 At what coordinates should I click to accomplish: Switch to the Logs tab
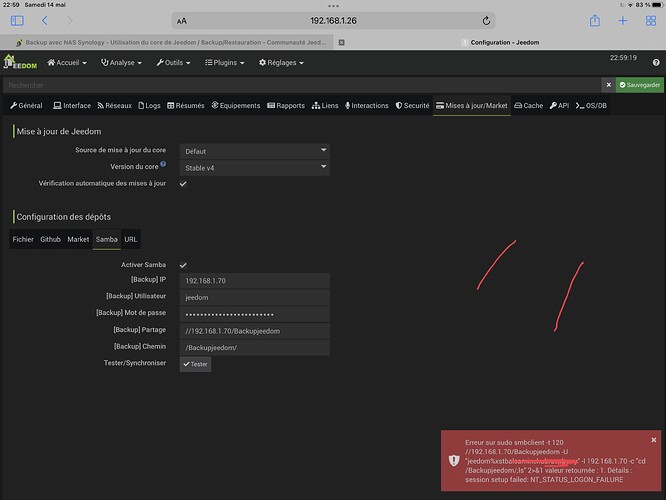coord(150,105)
